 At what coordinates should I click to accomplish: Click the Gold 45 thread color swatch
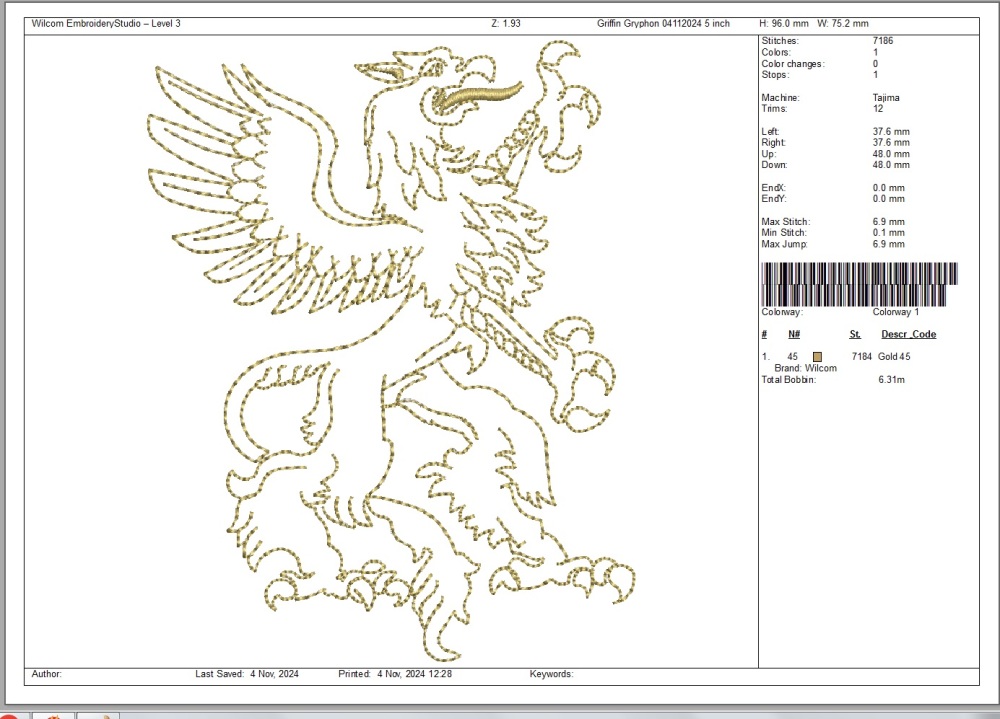click(817, 357)
